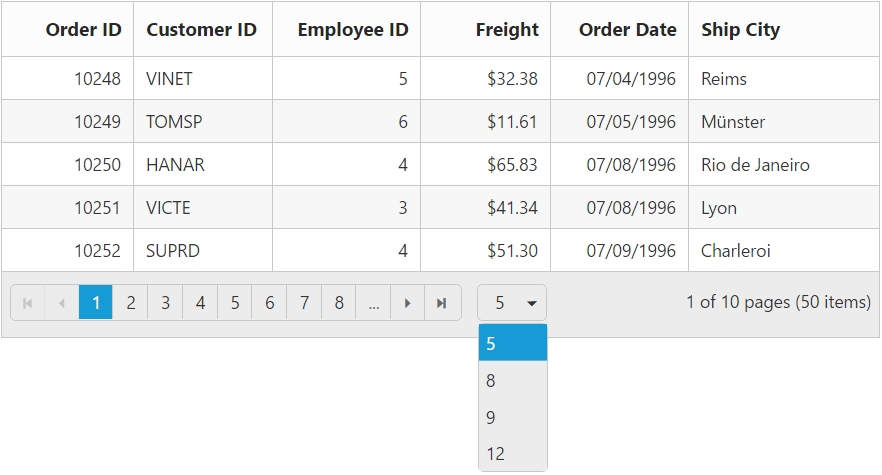Viewport: 882px width, 475px height.
Task: Click the Ship City column header
Action: pos(740,30)
